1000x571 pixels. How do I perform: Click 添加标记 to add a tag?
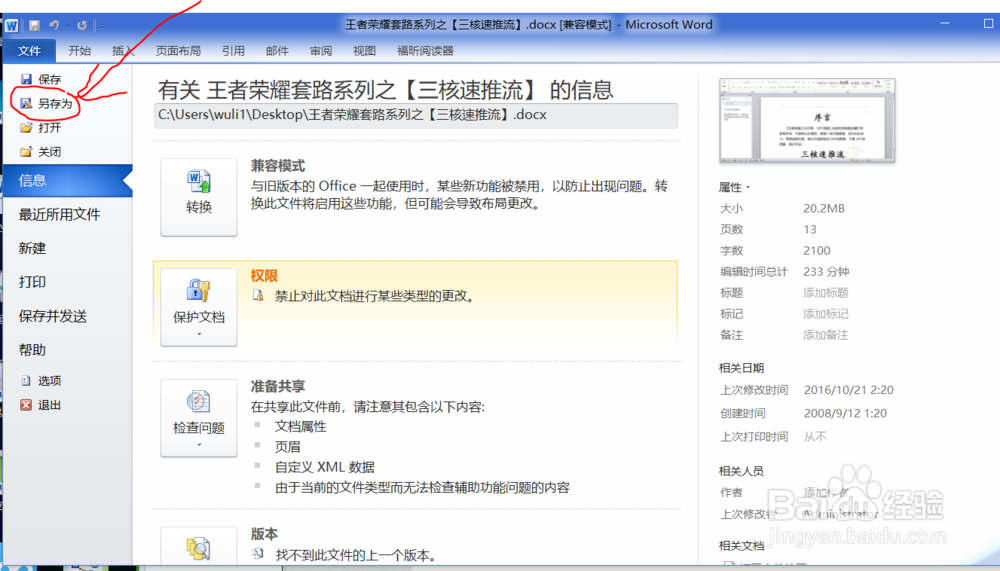click(x=826, y=314)
